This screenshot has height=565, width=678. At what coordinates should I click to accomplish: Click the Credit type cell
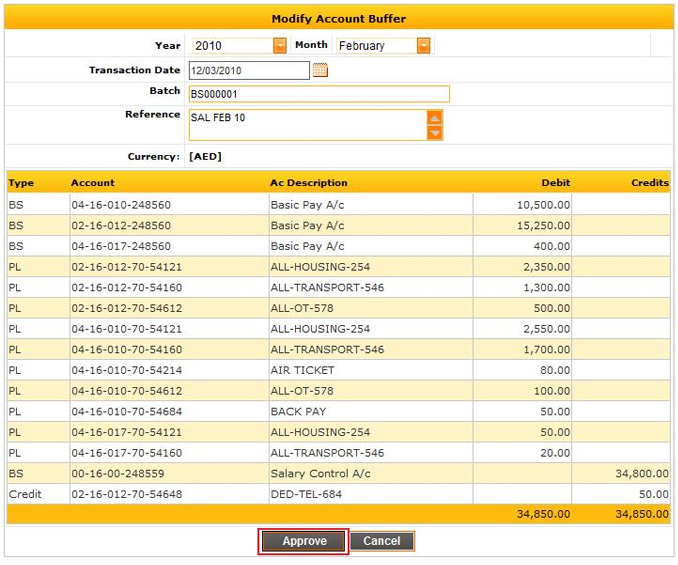(25, 495)
